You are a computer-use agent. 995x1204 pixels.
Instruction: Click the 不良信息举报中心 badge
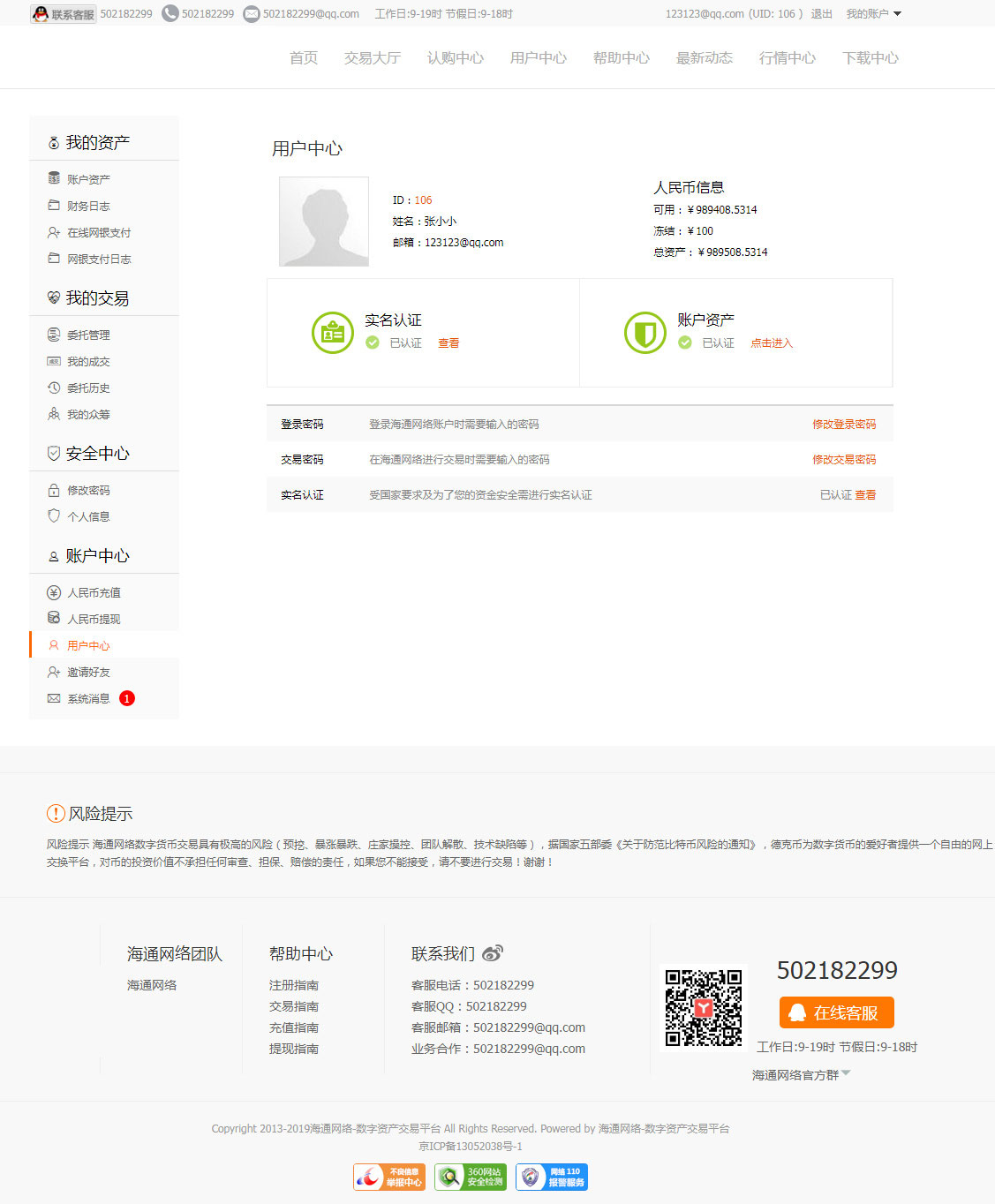tap(389, 1177)
